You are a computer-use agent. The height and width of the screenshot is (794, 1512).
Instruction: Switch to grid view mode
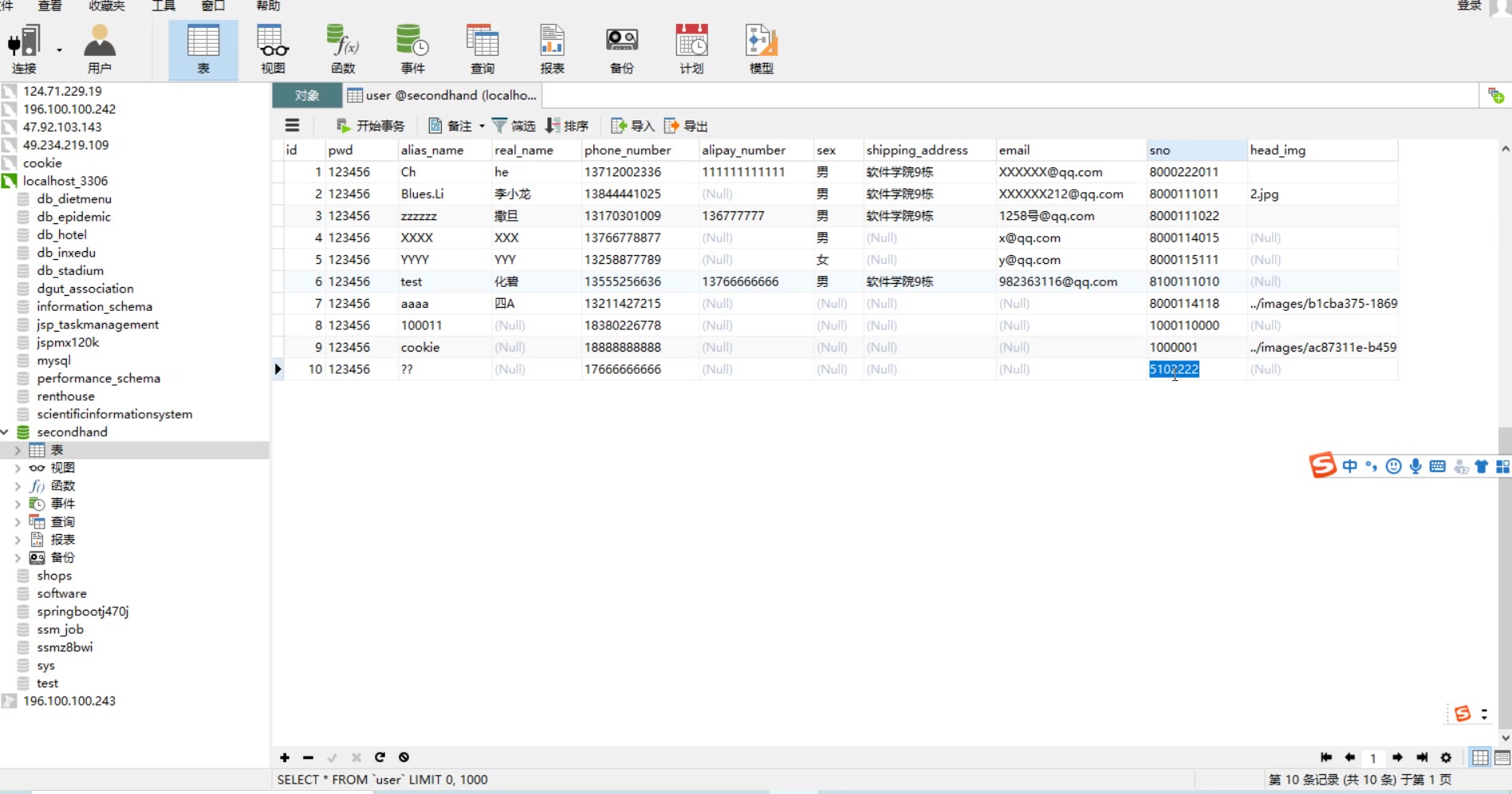(1480, 757)
